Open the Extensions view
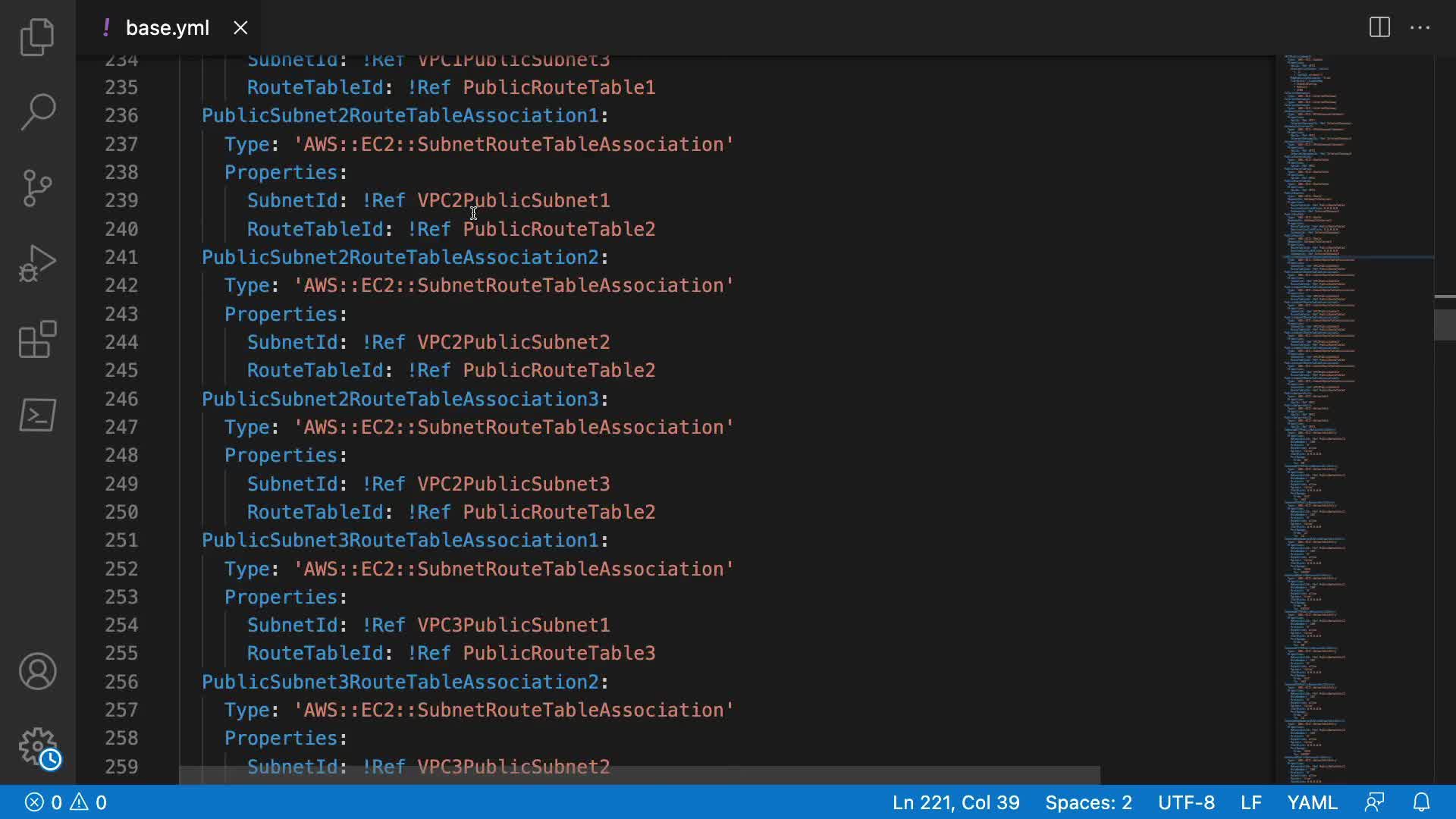Screen dimensions: 1456x819 pyautogui.click(x=37, y=339)
